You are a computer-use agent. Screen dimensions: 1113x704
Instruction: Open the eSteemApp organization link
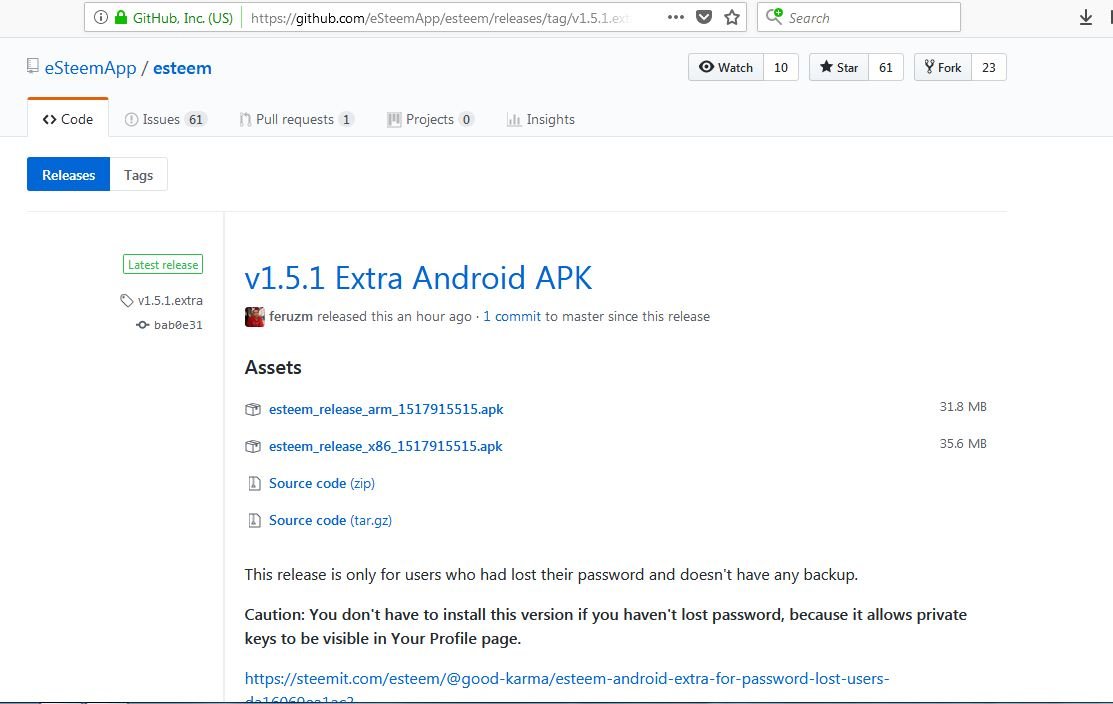[90, 68]
